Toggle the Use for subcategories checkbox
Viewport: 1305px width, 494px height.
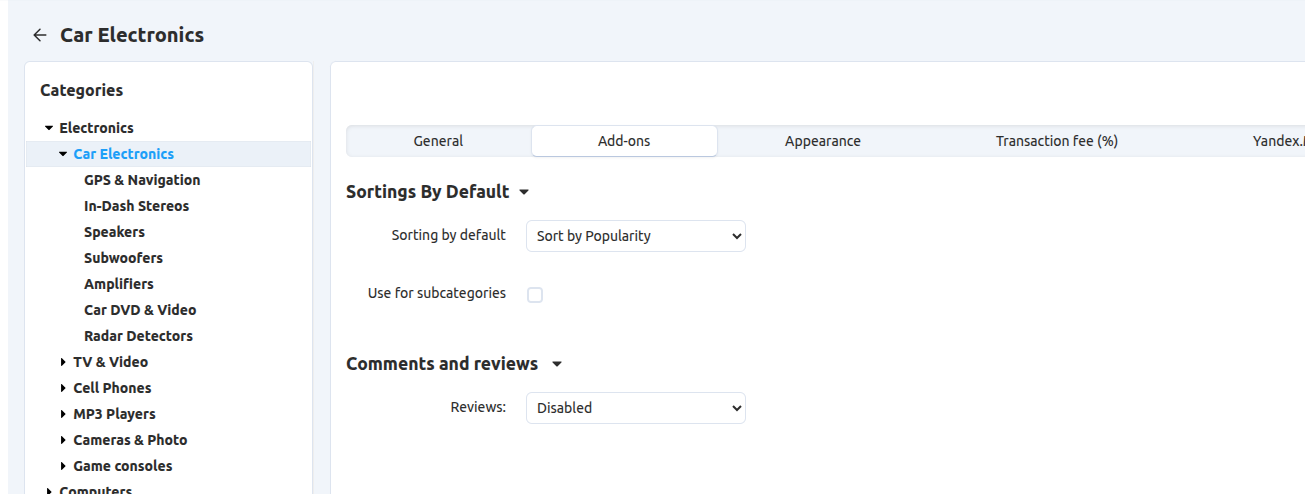pos(535,295)
